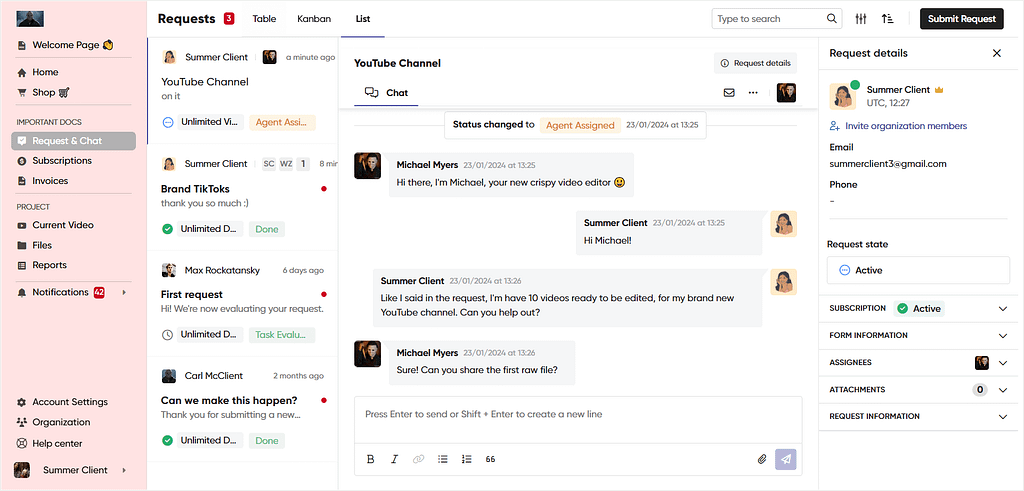The width and height of the screenshot is (1024, 491).
Task: Close the Request details panel
Action: (x=997, y=54)
